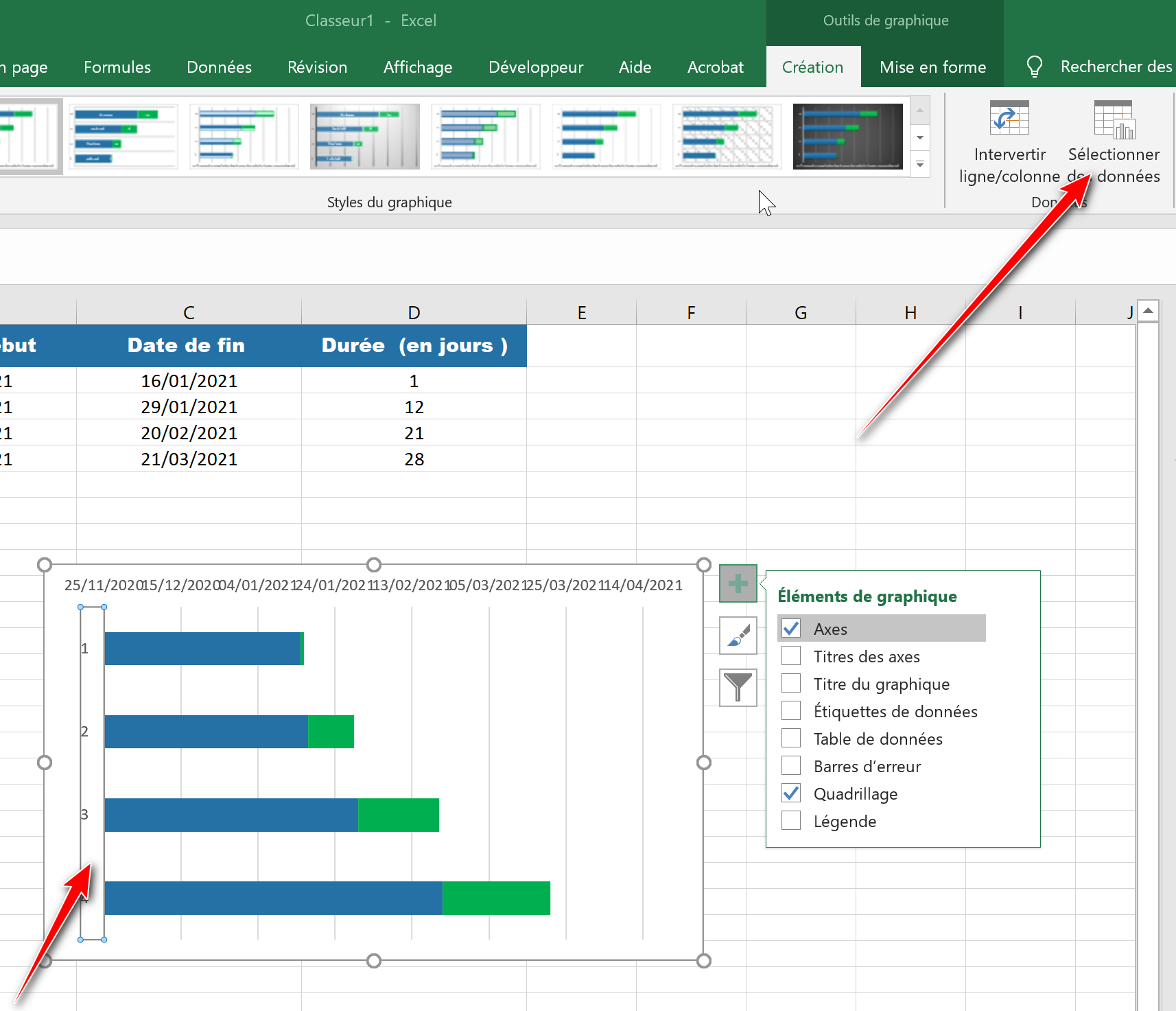Image resolution: width=1176 pixels, height=1011 pixels.
Task: Select cell with 16/01/2021
Action: tap(189, 380)
